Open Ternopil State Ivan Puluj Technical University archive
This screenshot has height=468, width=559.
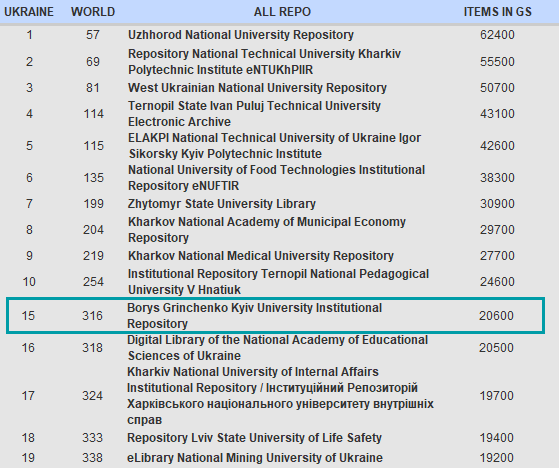pos(254,114)
